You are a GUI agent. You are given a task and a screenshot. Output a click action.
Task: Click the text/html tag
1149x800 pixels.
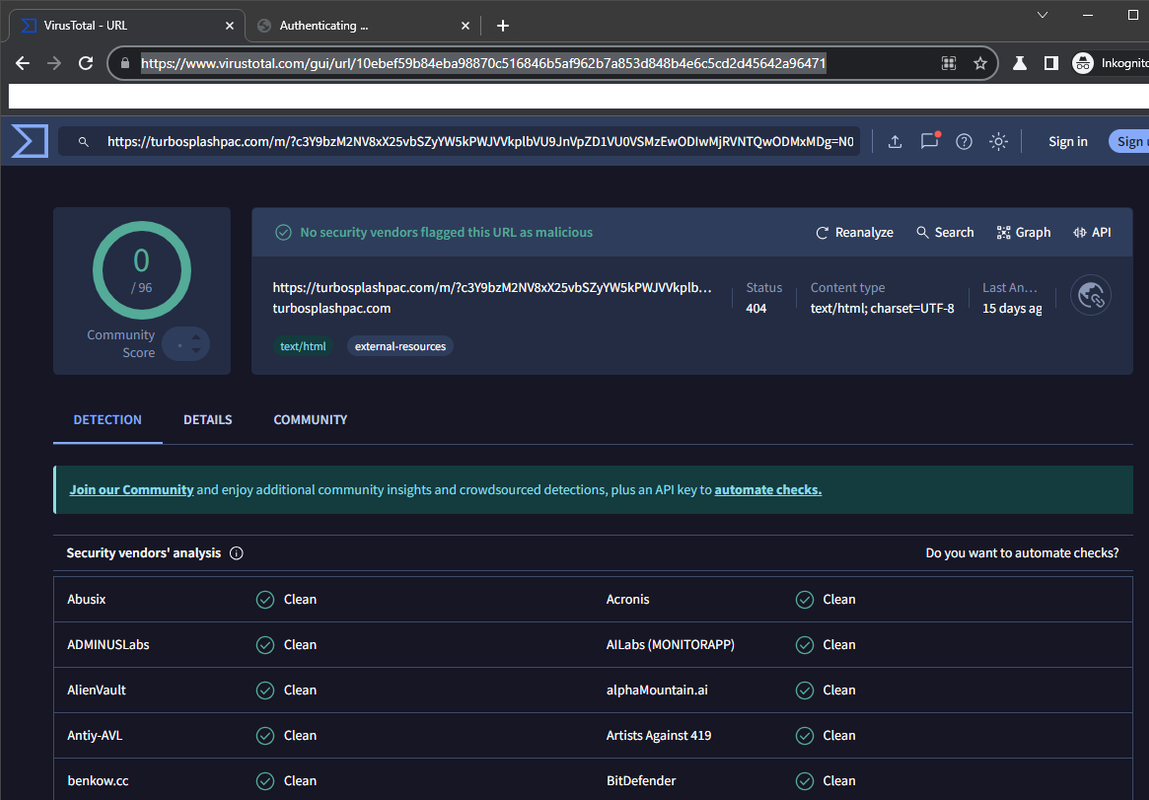(x=303, y=347)
